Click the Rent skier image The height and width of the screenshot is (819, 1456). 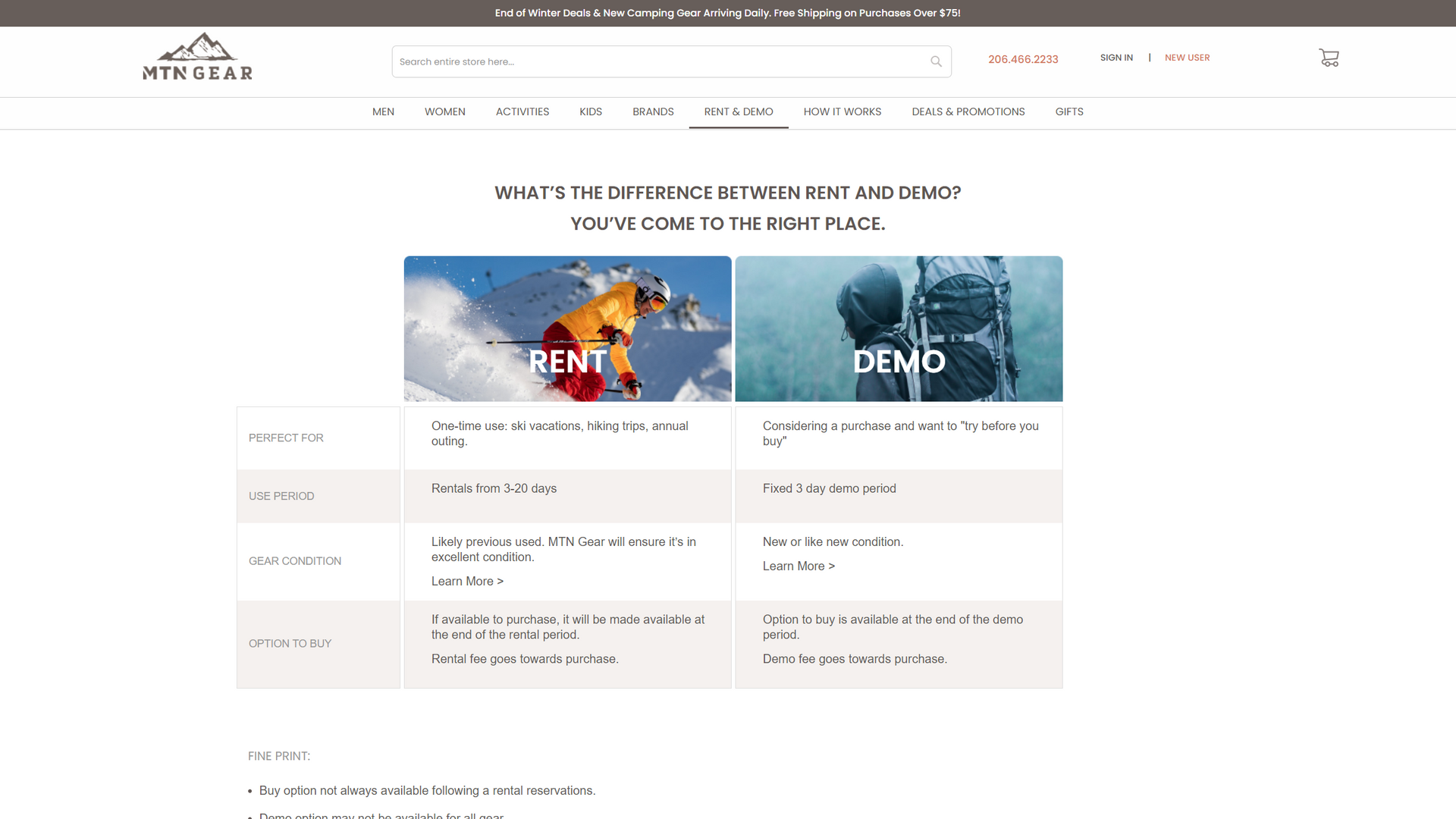[x=567, y=328]
